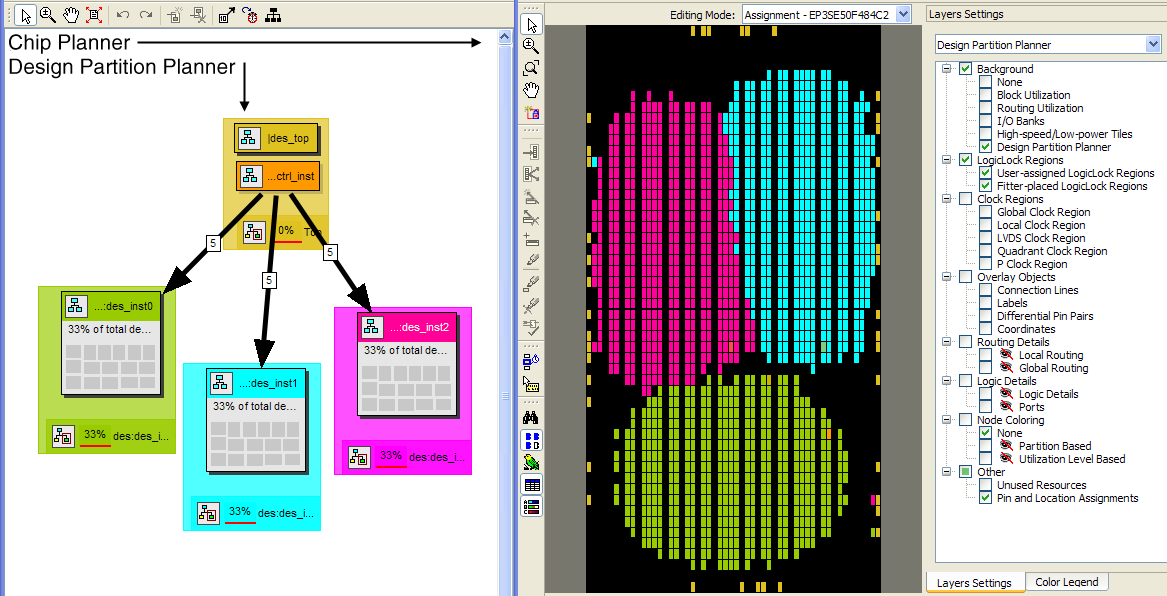Click the cyan partition footer labeled 33%

pyautogui.click(x=255, y=513)
